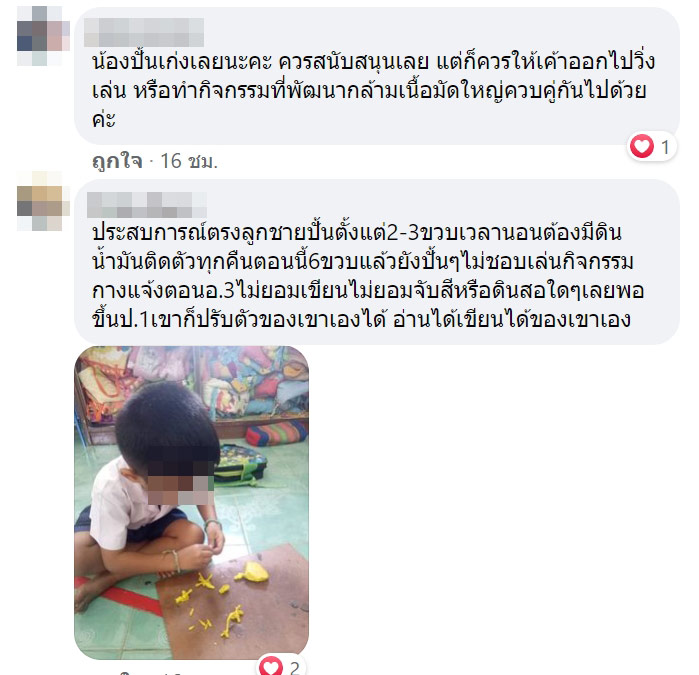The width and height of the screenshot is (699, 675).
Task: Click the ถูกใจ link under first comment
Action: click(x=117, y=161)
